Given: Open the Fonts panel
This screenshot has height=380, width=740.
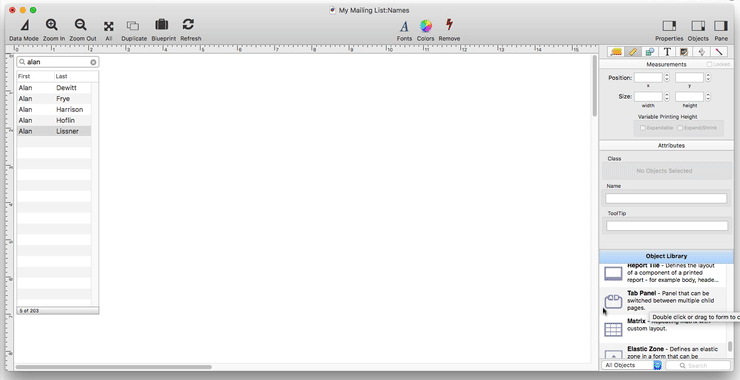Looking at the screenshot, I should tap(404, 26).
